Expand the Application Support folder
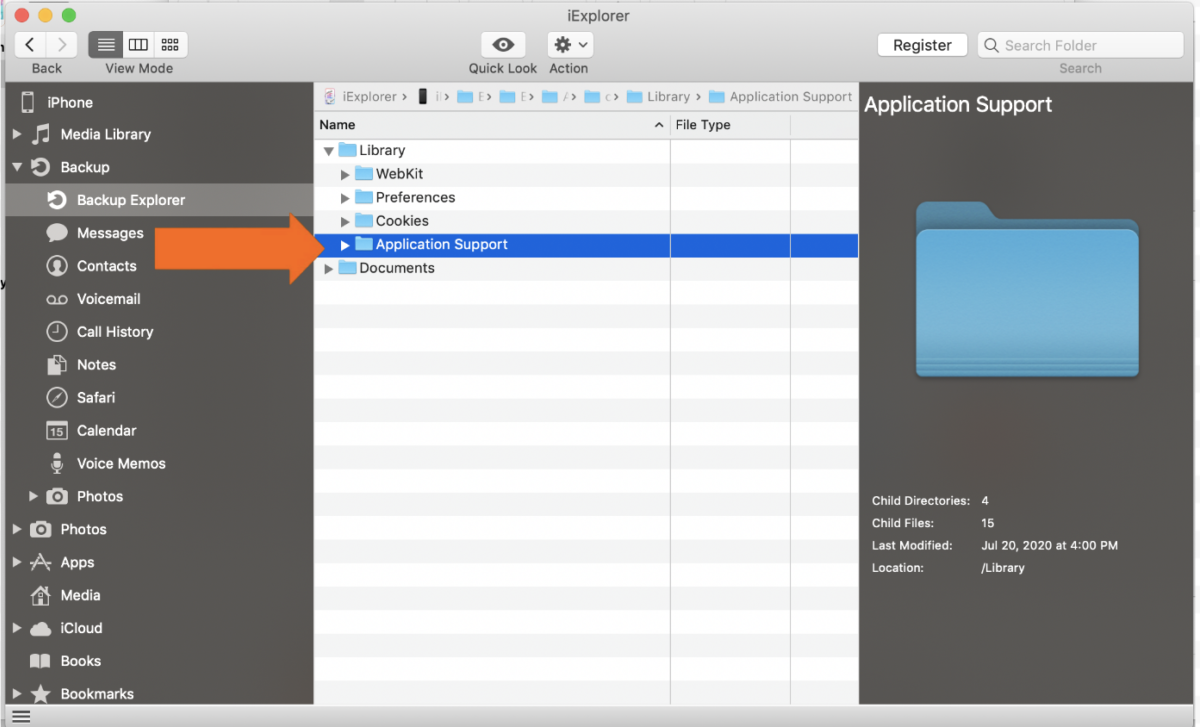Screen dimensions: 1200x727 click(344, 244)
